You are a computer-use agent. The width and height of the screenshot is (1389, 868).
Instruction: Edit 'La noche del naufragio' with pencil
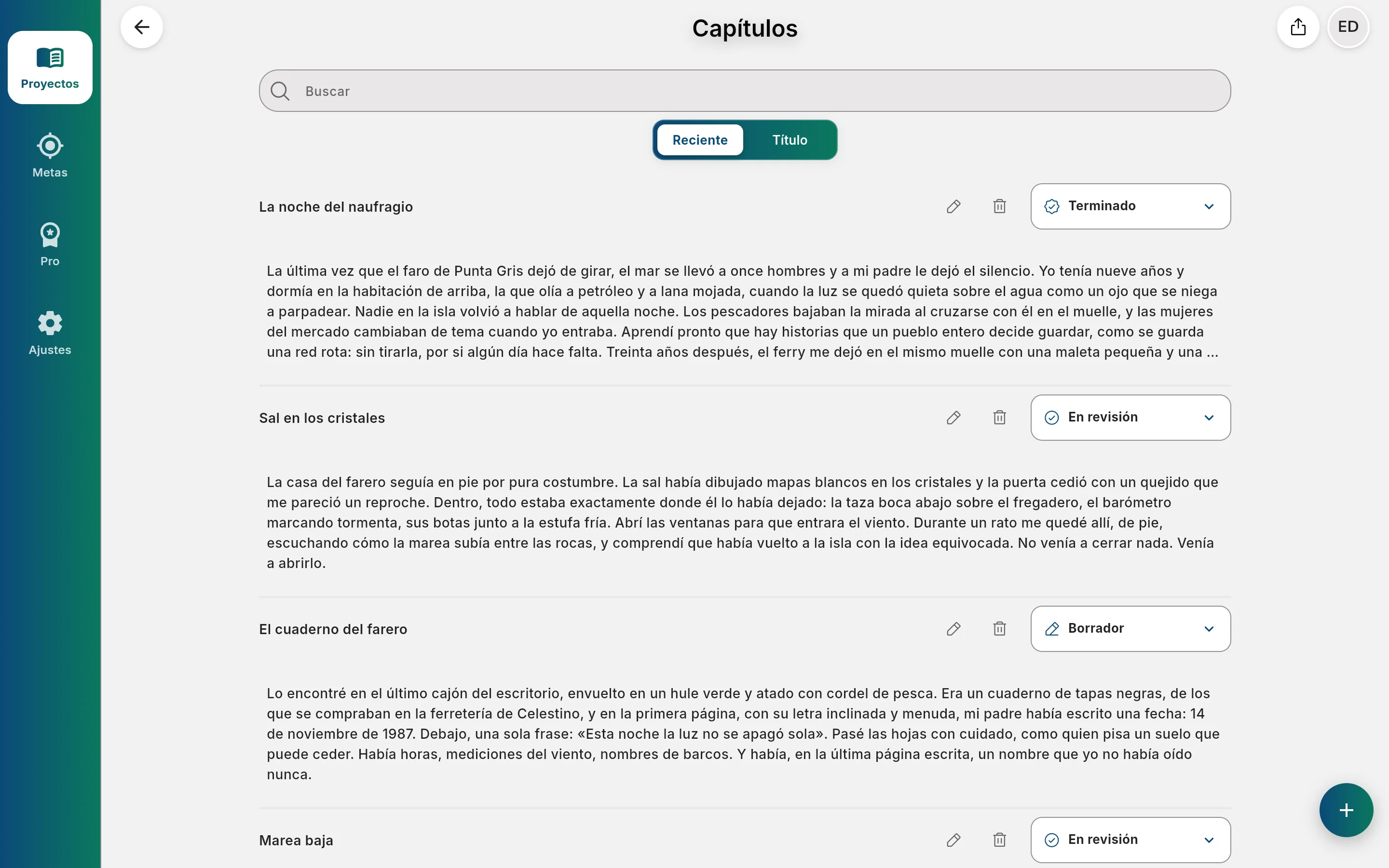(x=954, y=207)
